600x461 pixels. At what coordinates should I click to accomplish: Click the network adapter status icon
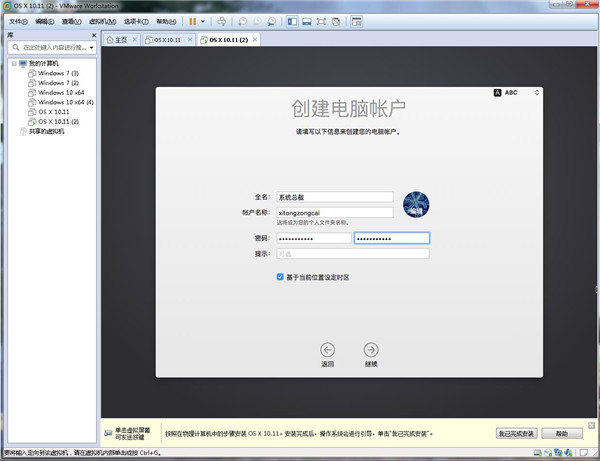click(x=558, y=453)
